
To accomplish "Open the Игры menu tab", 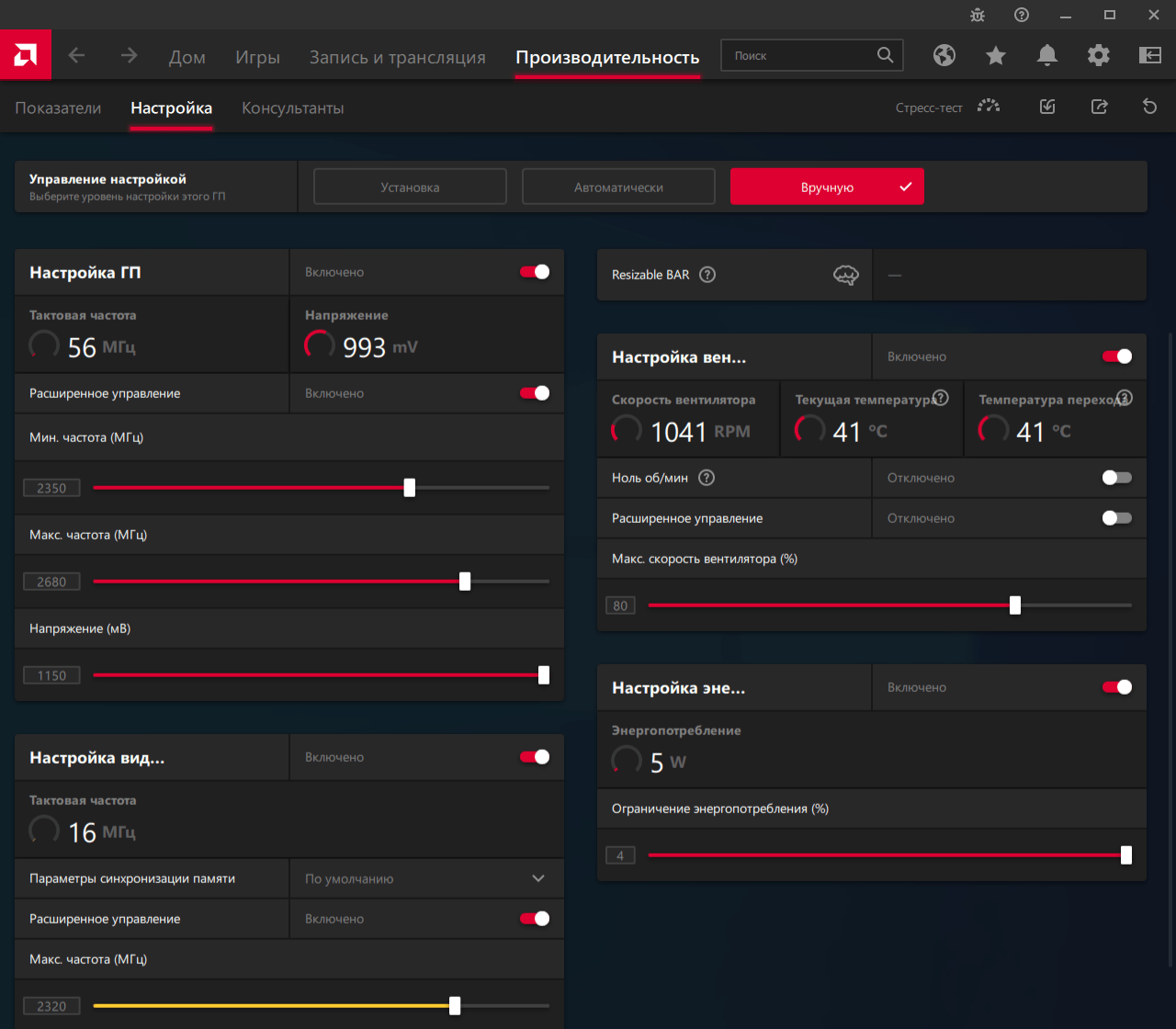I will tap(257, 57).
